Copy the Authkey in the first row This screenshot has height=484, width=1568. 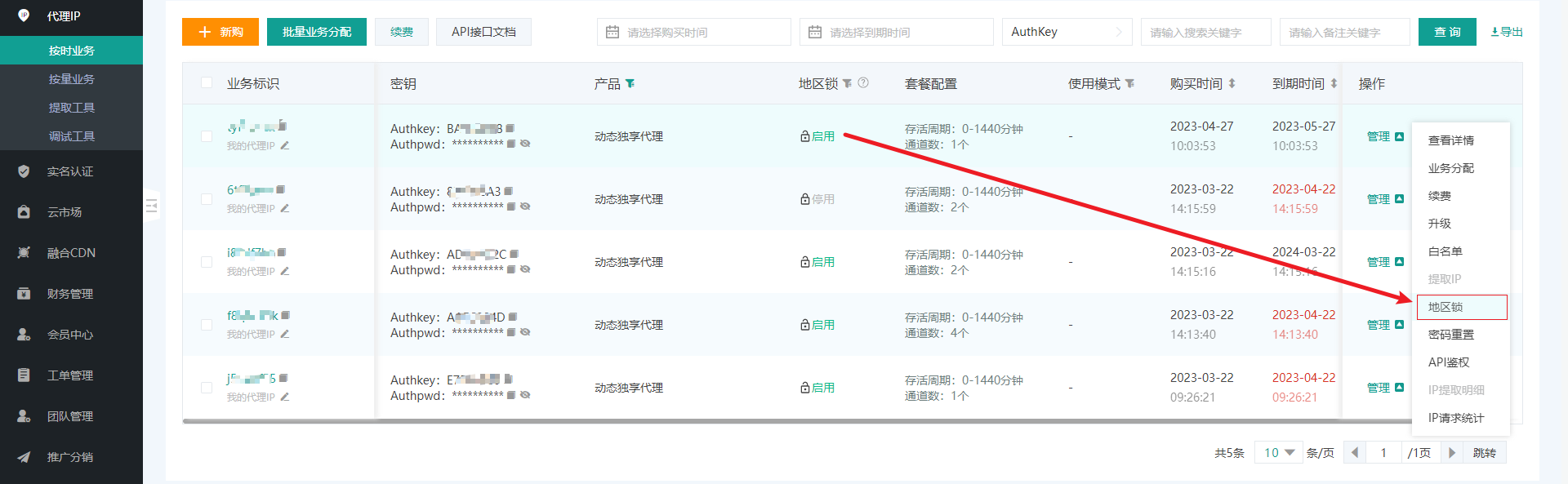(510, 128)
